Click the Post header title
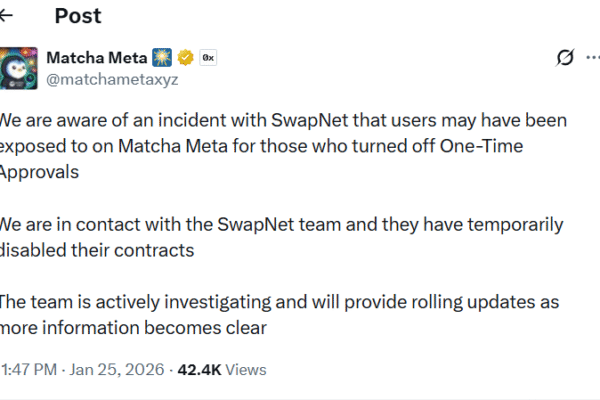Screen dimensions: 600x400 coord(78,15)
